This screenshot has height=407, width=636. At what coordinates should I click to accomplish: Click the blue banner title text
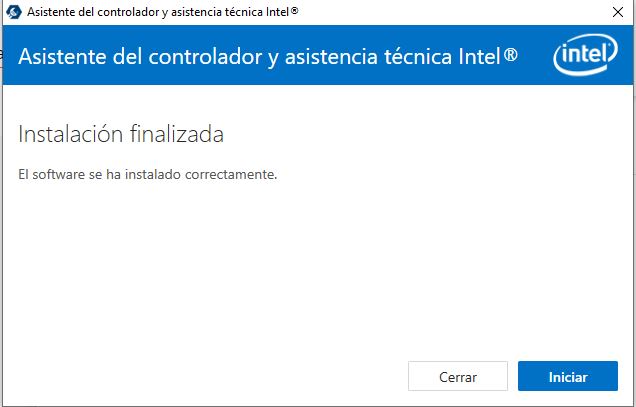tap(268, 55)
